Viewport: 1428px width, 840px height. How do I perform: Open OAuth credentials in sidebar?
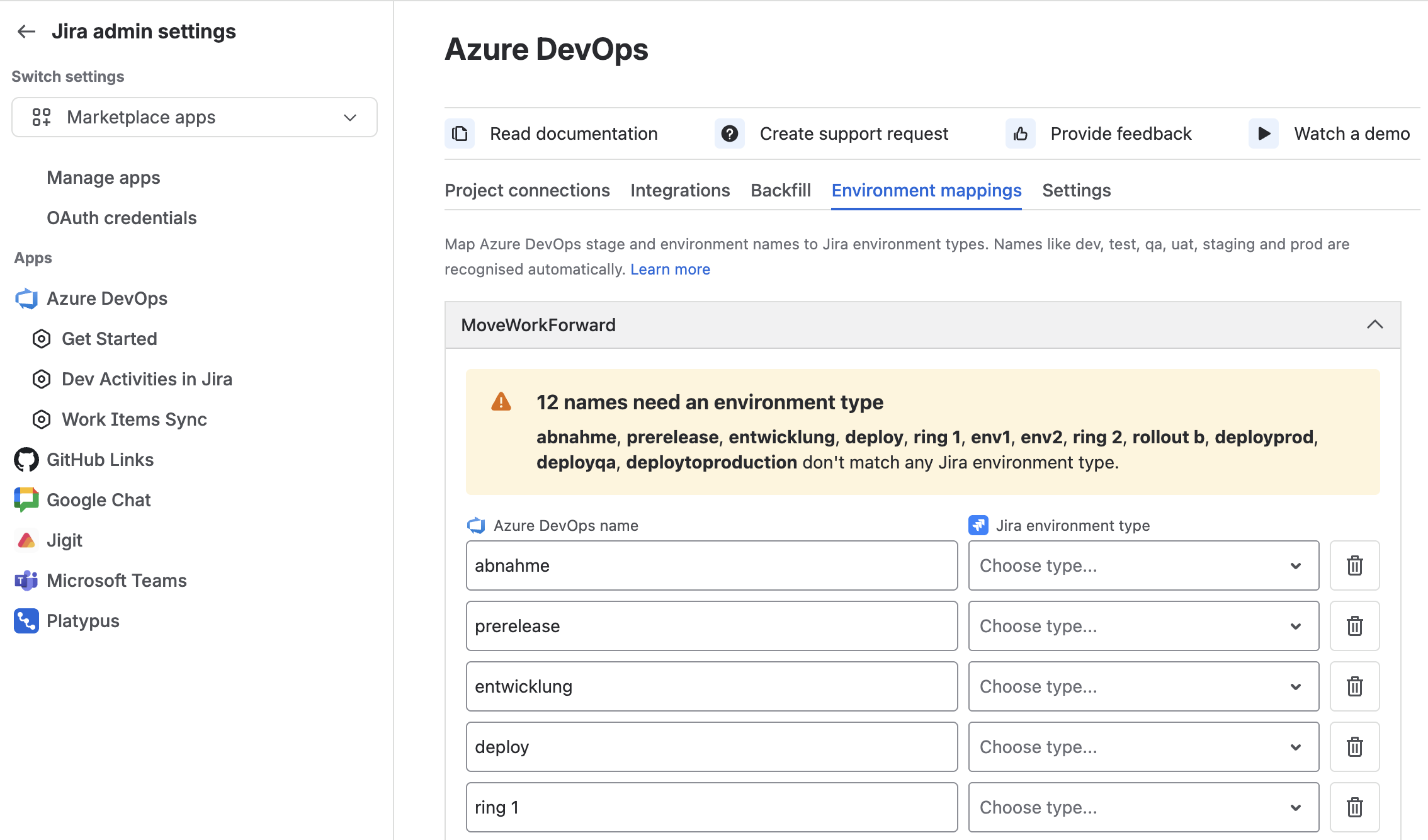click(x=122, y=218)
